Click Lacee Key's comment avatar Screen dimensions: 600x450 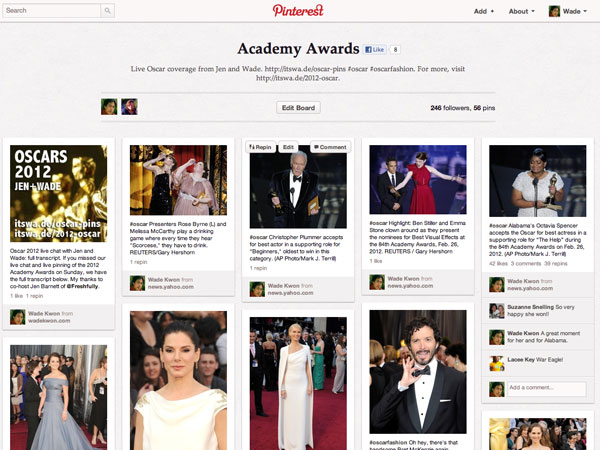coord(497,364)
